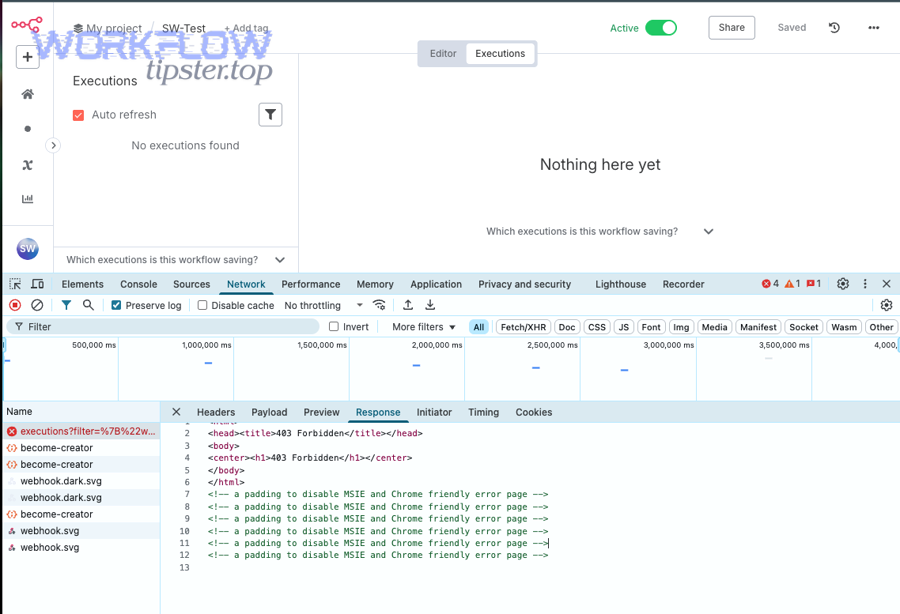Check the Invert filter checkbox

[x=333, y=327]
